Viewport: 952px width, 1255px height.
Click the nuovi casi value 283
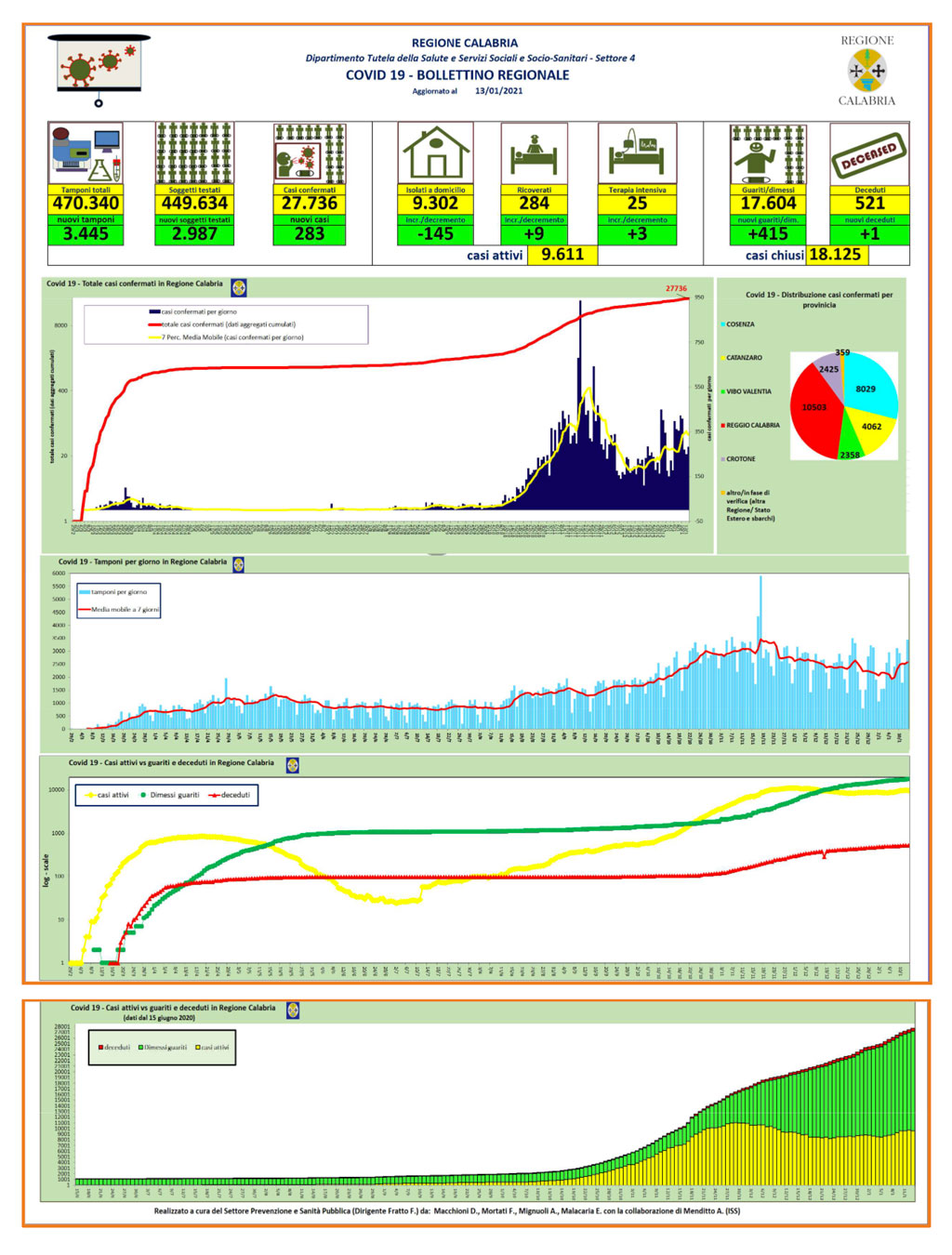tap(310, 234)
